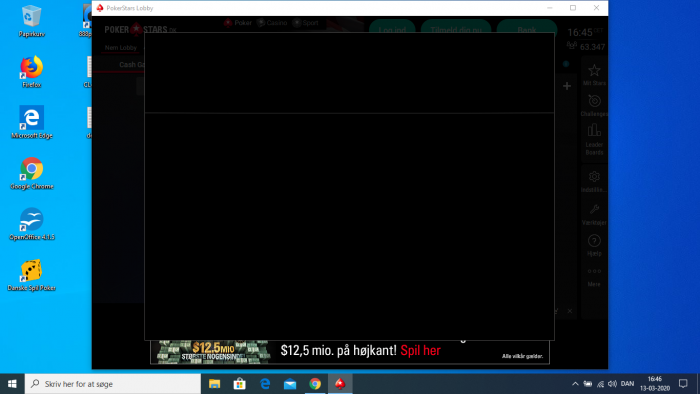
Task: Open Google Chrome from the taskbar
Action: tap(315, 384)
